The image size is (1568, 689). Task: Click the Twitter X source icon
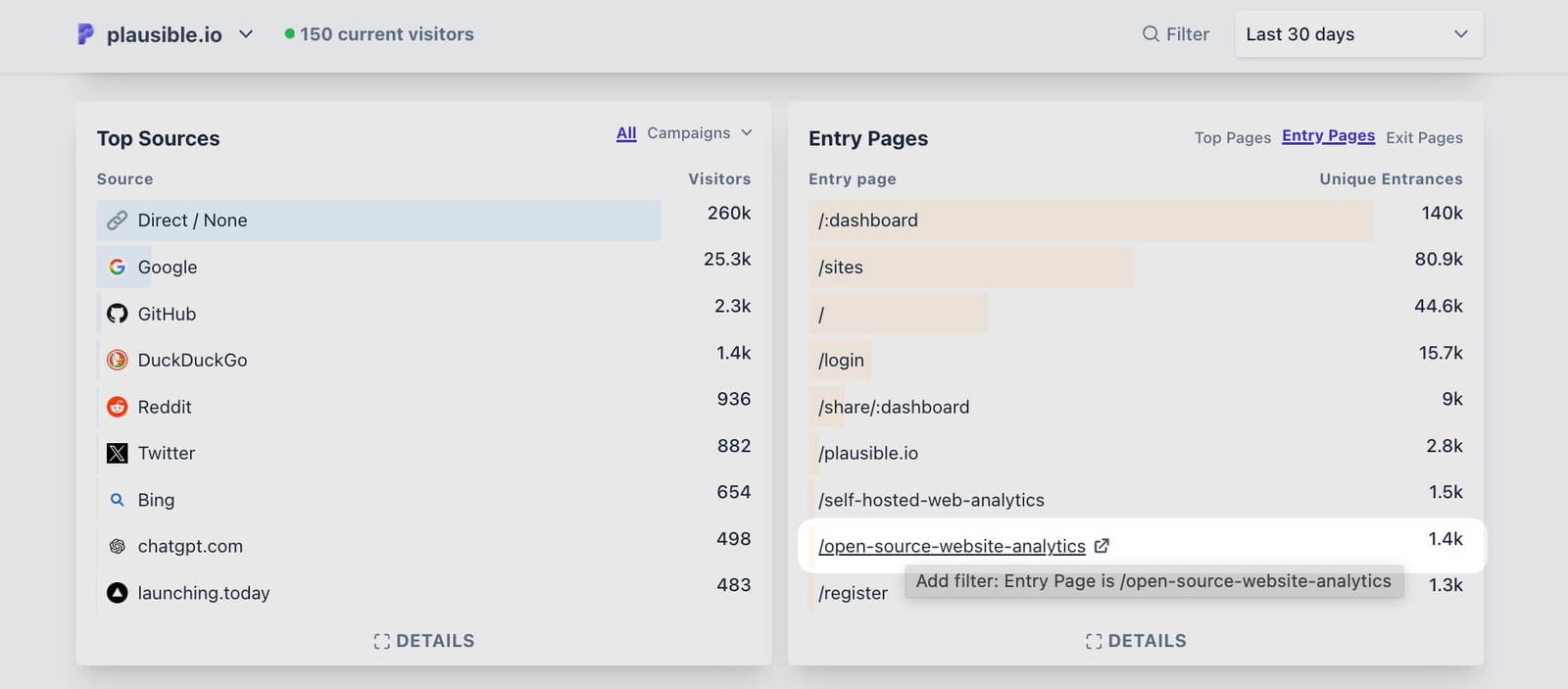pos(118,453)
